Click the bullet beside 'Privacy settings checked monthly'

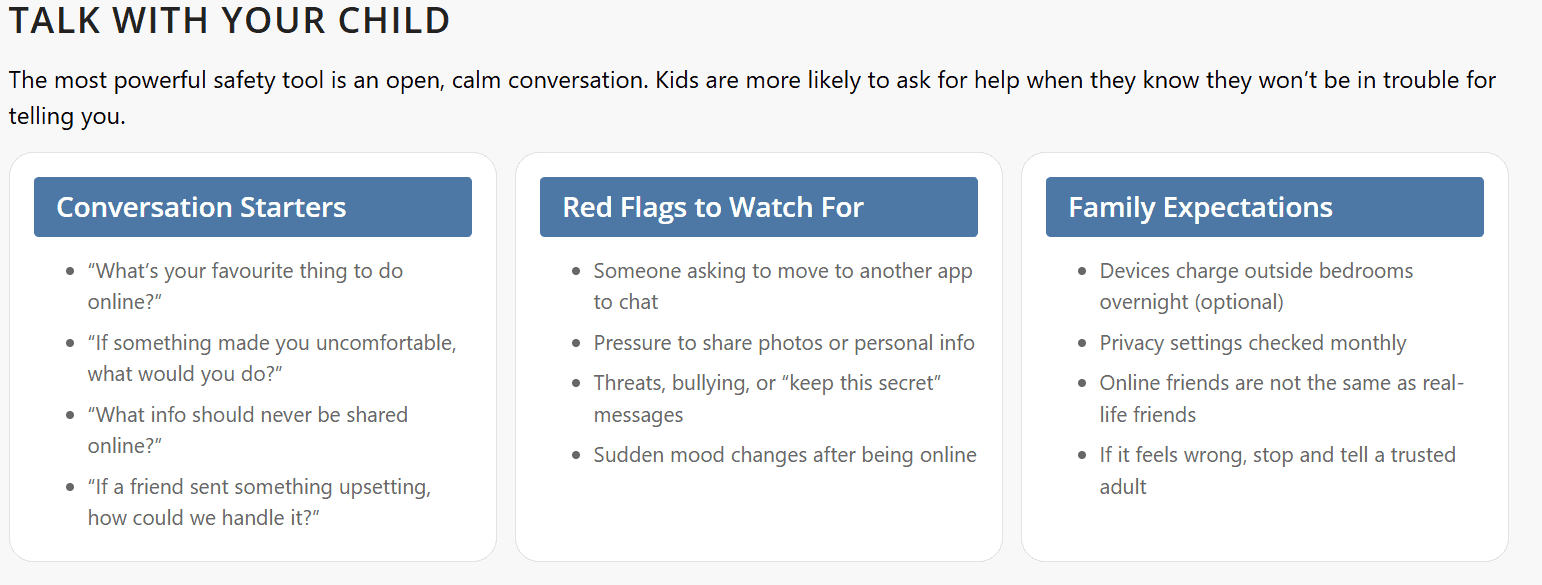point(1082,343)
